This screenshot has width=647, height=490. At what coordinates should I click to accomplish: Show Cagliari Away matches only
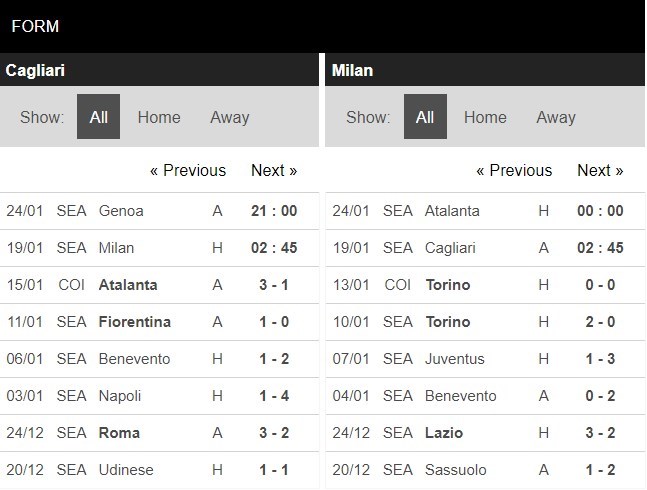click(x=230, y=117)
